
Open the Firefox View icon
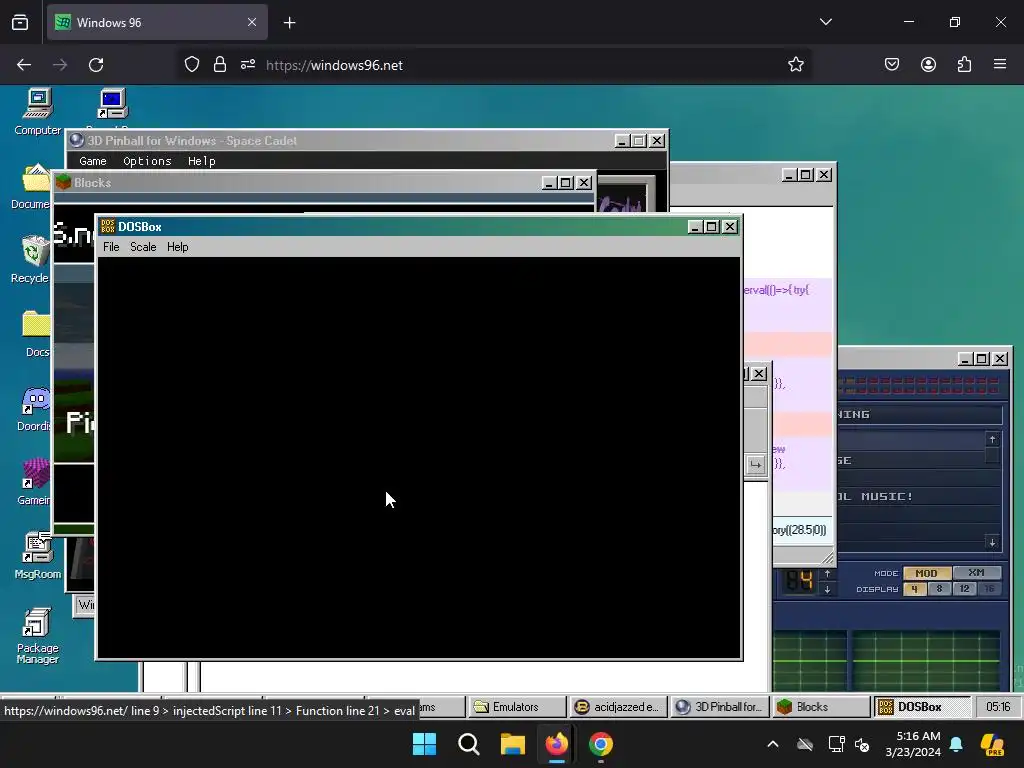pyautogui.click(x=20, y=22)
